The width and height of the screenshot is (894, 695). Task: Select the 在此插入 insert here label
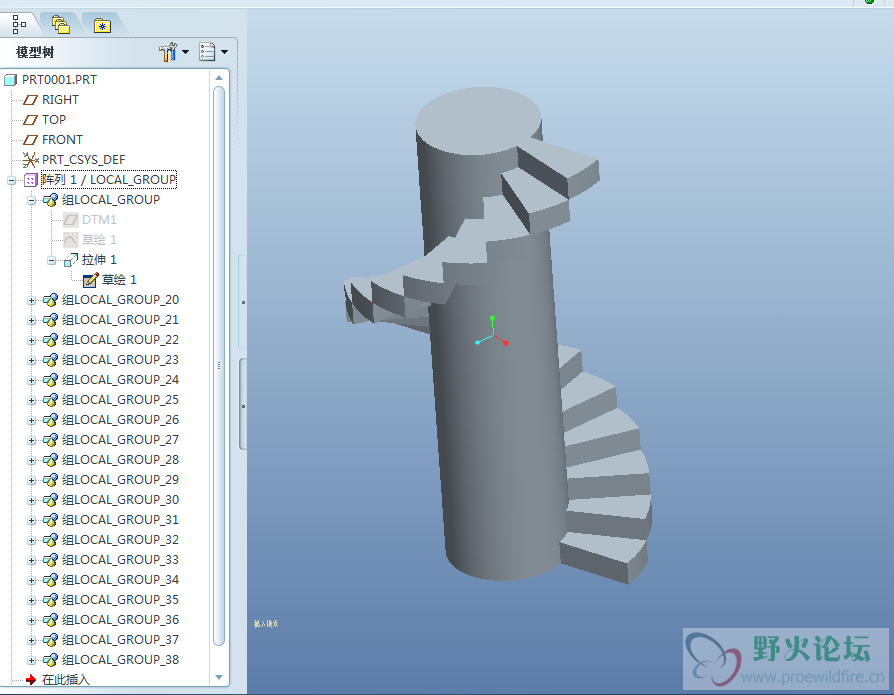(66, 680)
